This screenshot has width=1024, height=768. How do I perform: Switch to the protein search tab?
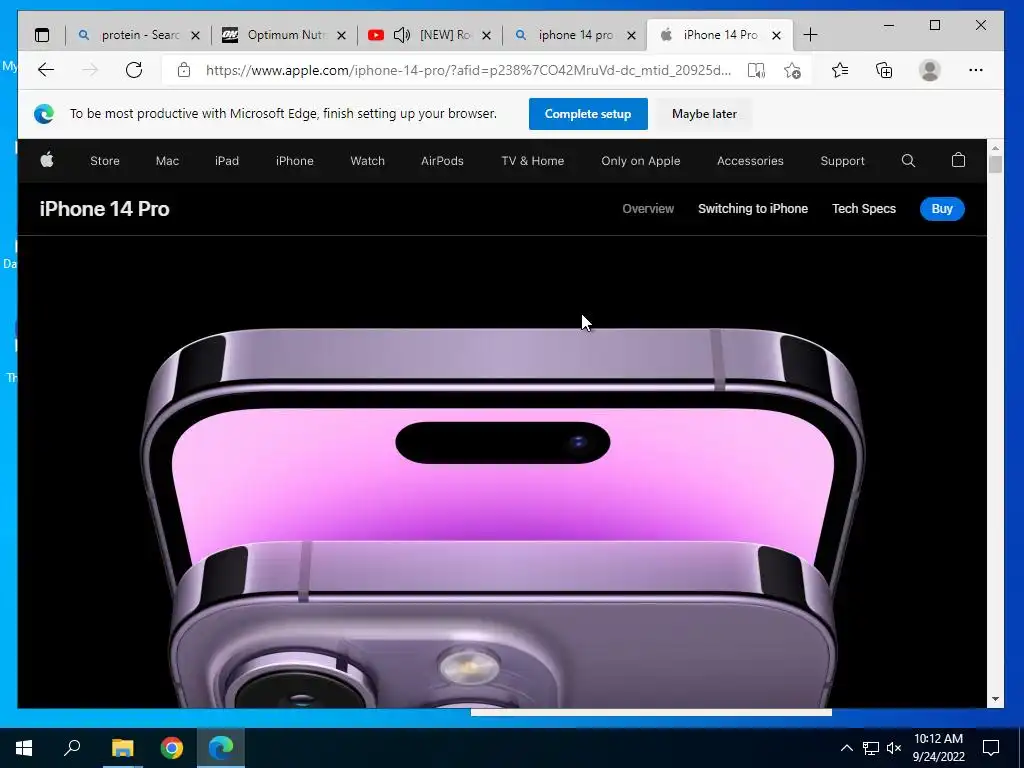point(140,35)
